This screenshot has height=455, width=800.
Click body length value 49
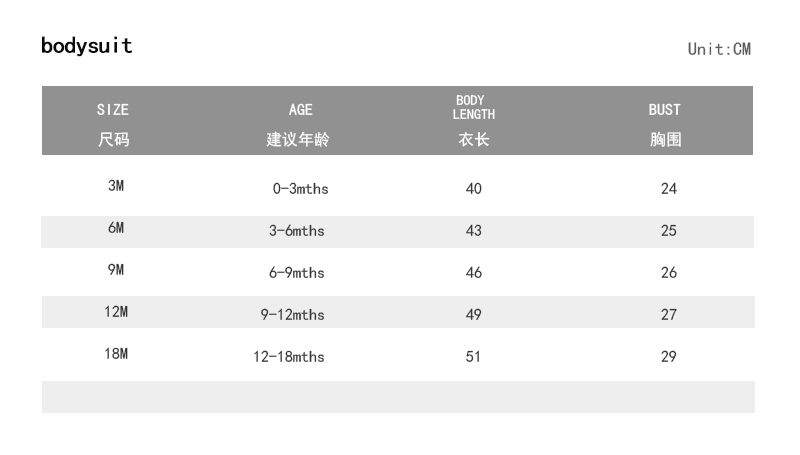coord(474,315)
